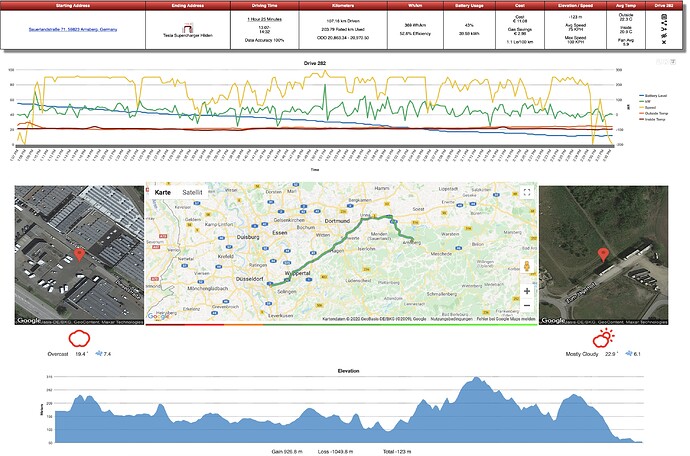690x456 pixels.
Task: Toggle fullscreen on the route map
Action: click(x=527, y=192)
